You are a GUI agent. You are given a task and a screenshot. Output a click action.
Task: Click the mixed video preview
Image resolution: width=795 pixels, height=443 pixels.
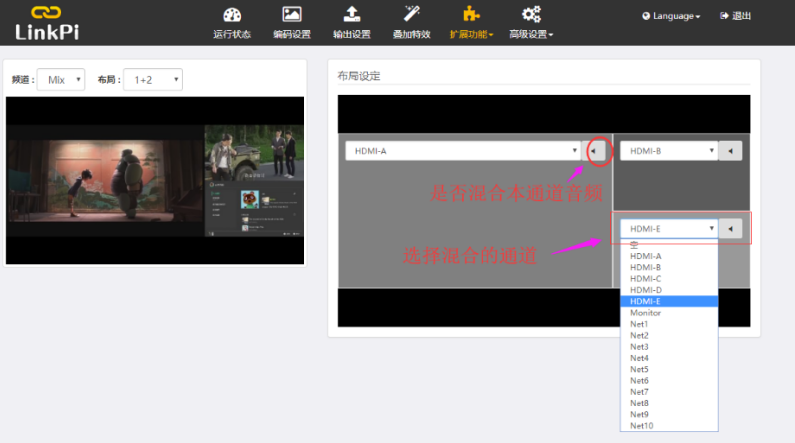click(155, 180)
